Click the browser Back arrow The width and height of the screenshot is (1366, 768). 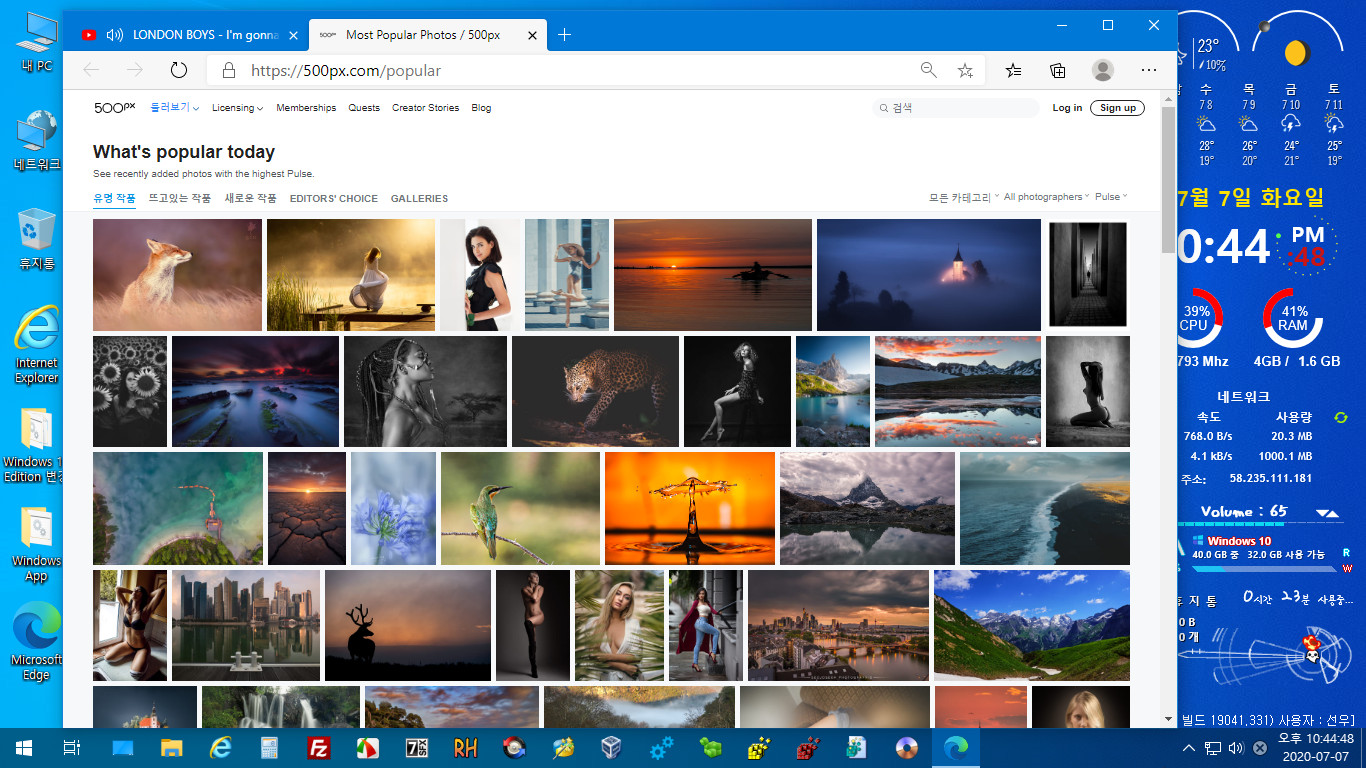(x=91, y=70)
